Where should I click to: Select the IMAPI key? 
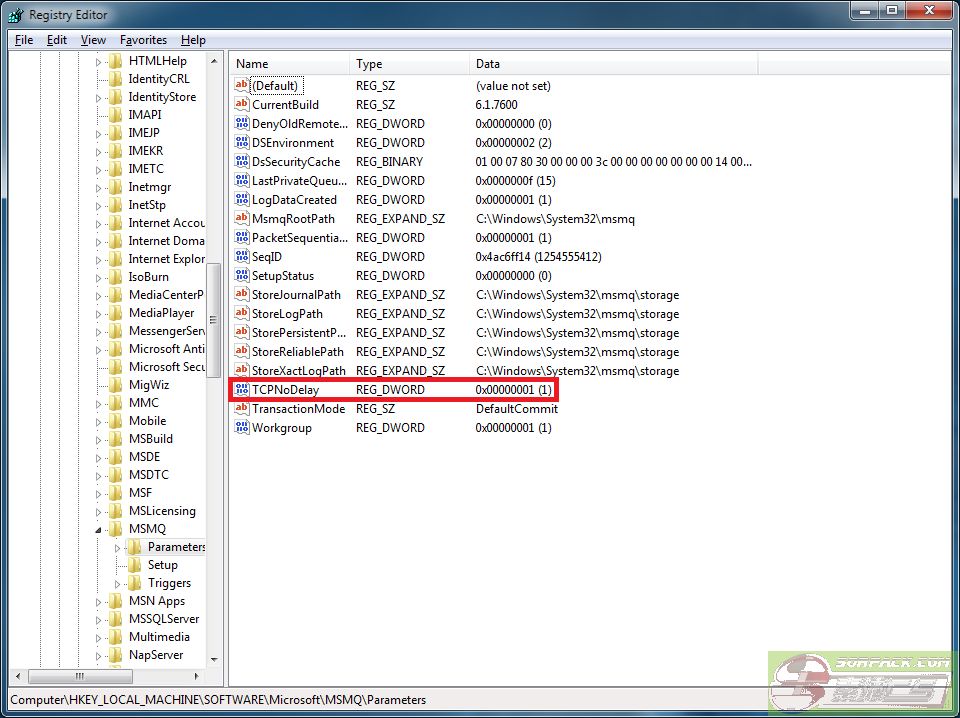coord(145,114)
